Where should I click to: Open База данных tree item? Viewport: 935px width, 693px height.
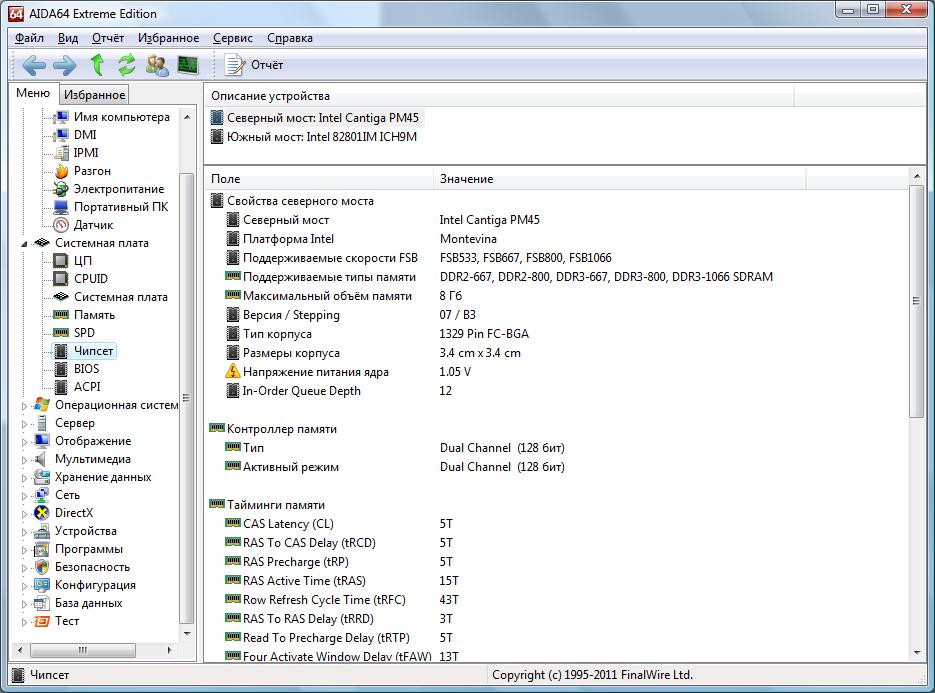pyautogui.click(x=88, y=603)
